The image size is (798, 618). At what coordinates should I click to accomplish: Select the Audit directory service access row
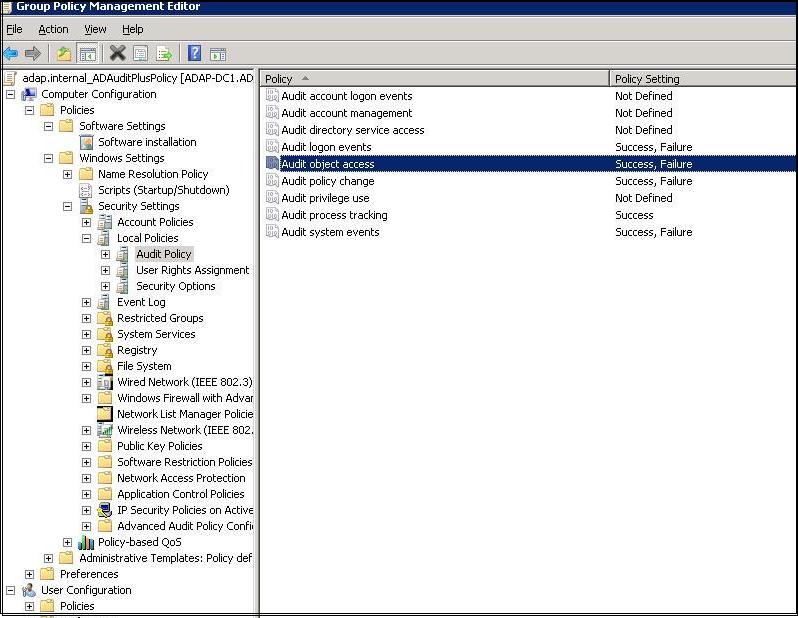click(x=529, y=130)
